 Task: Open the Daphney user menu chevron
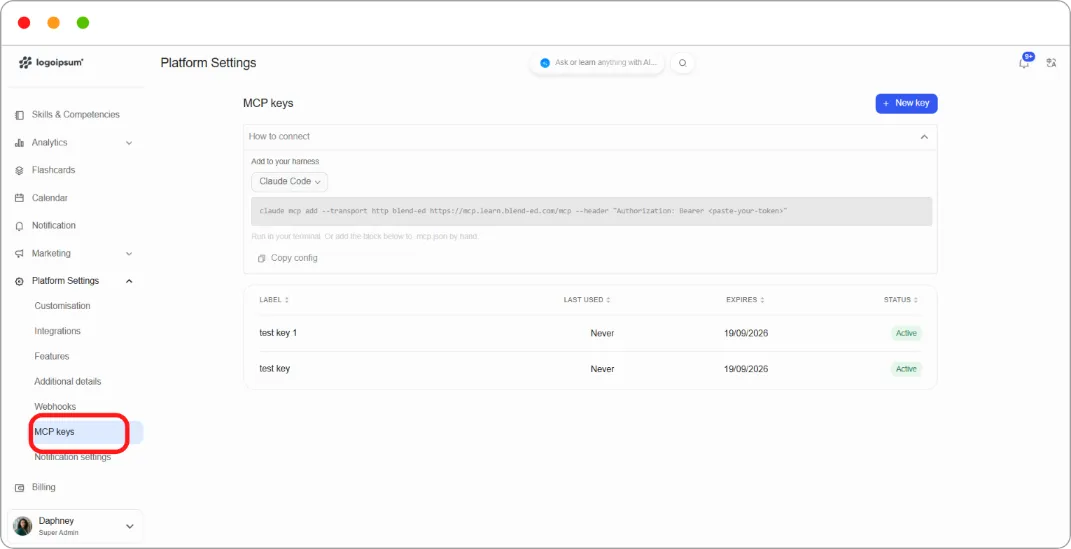130,526
